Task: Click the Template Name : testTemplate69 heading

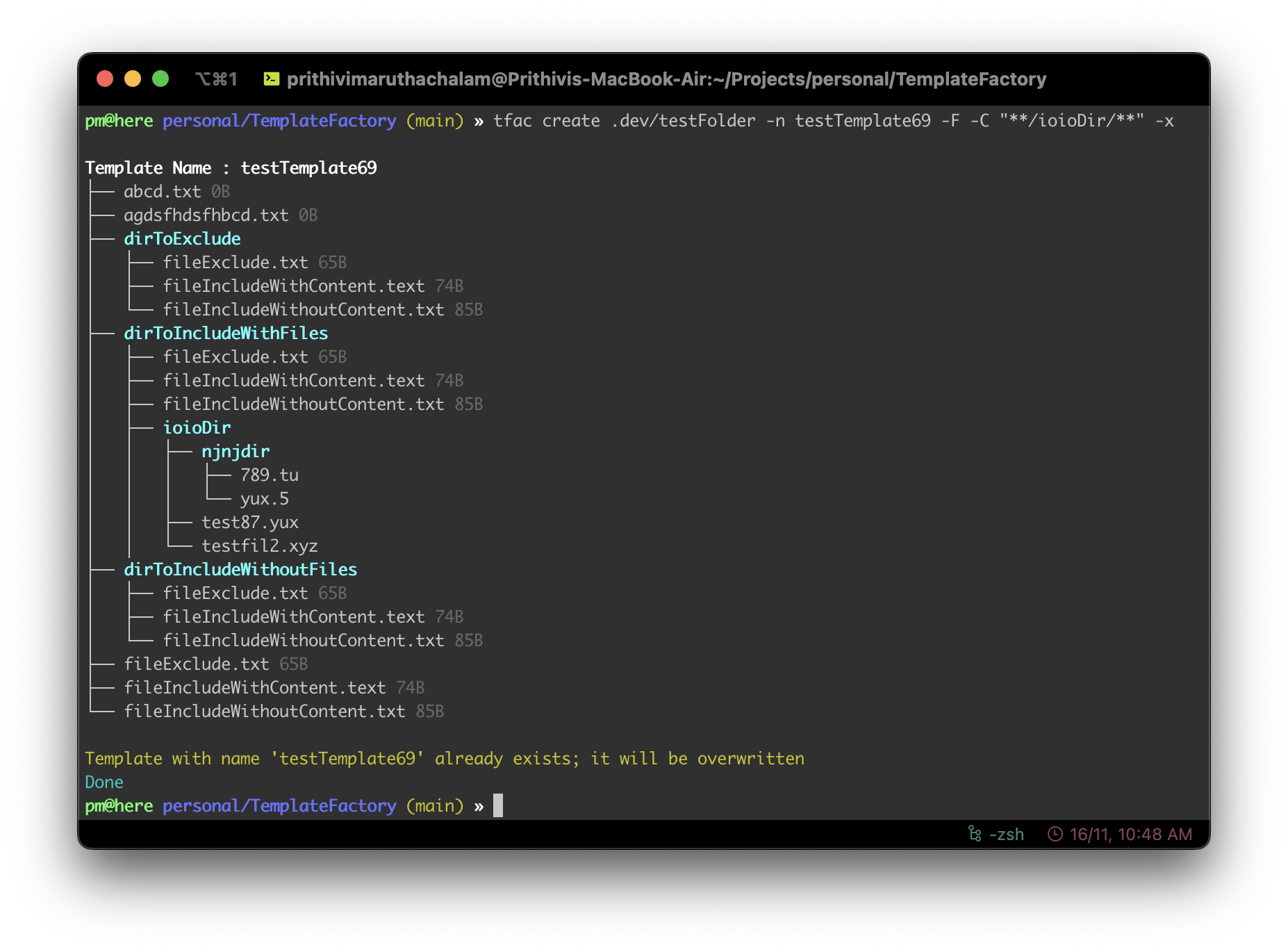Action: point(231,168)
